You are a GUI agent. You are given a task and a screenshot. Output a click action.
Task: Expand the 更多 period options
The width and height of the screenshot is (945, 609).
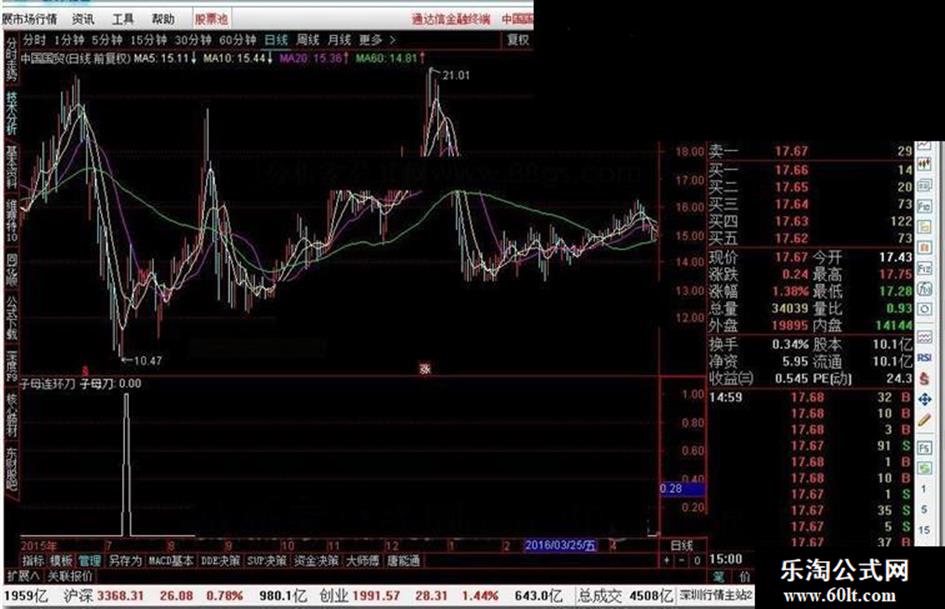[x=377, y=40]
